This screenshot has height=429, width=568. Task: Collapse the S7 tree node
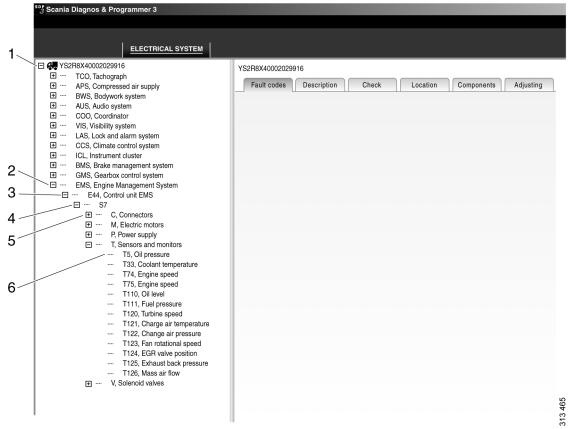[x=77, y=205]
